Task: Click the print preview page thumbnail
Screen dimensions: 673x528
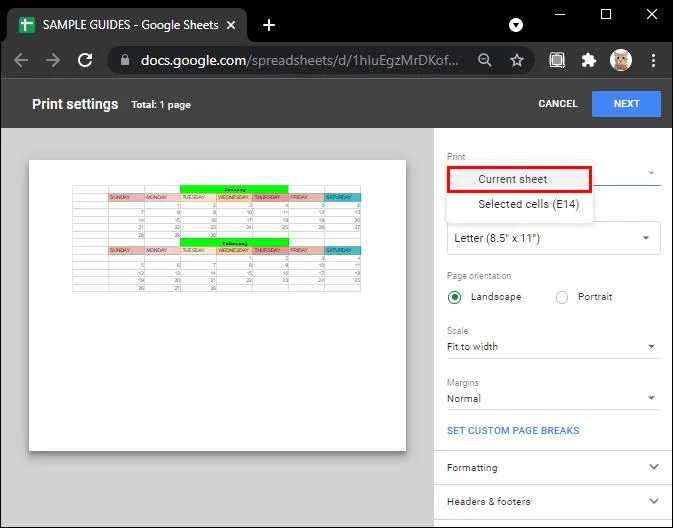Action: (x=217, y=305)
